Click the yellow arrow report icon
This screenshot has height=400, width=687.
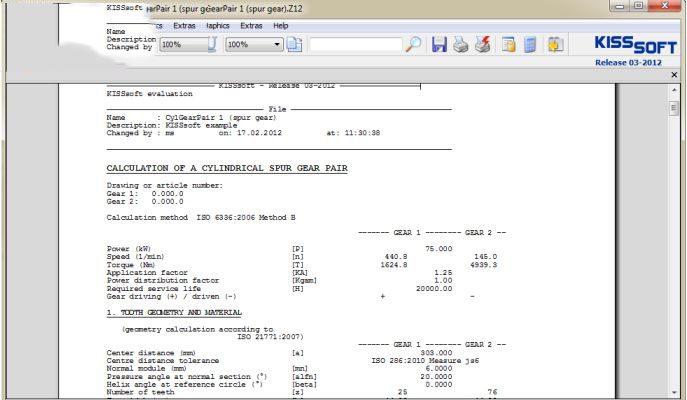555,45
